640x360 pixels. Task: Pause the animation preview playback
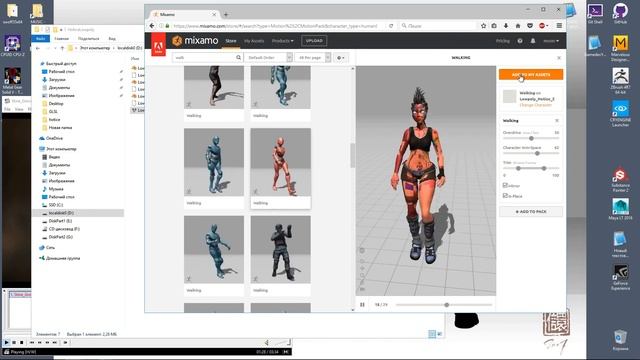point(362,304)
